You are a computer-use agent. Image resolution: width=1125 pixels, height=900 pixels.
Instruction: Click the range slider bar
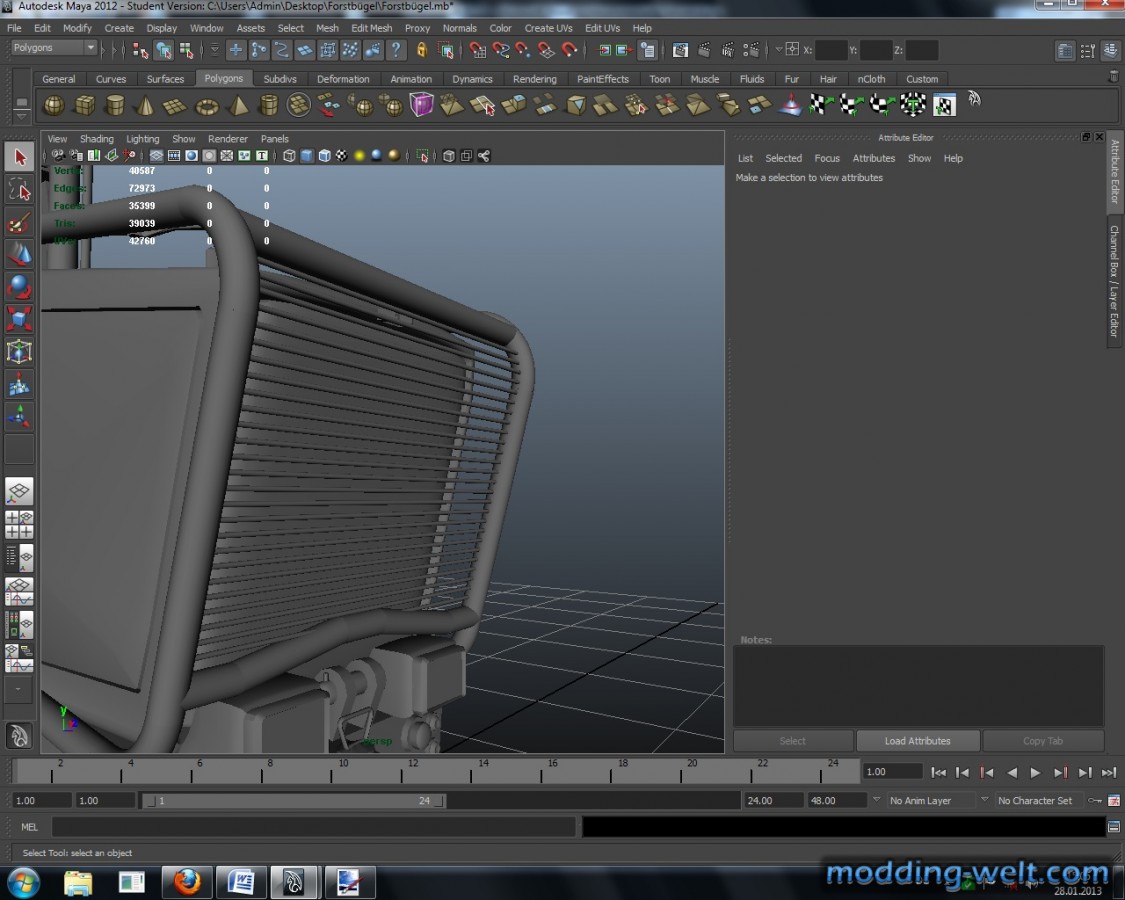(293, 800)
